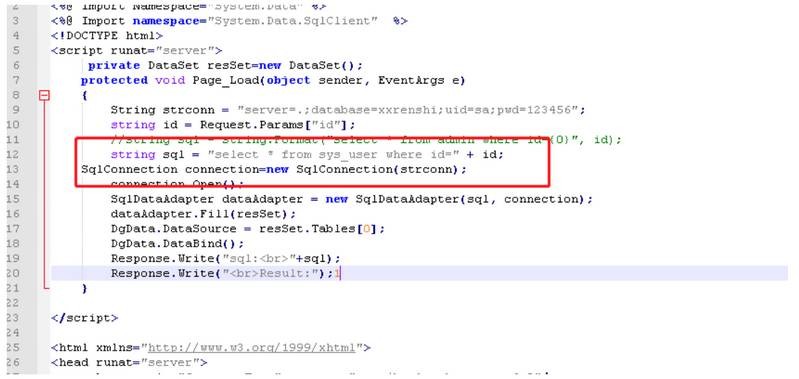Image resolution: width=799 pixels, height=379 pixels.
Task: Click the closing script tag
Action: pos(85,318)
